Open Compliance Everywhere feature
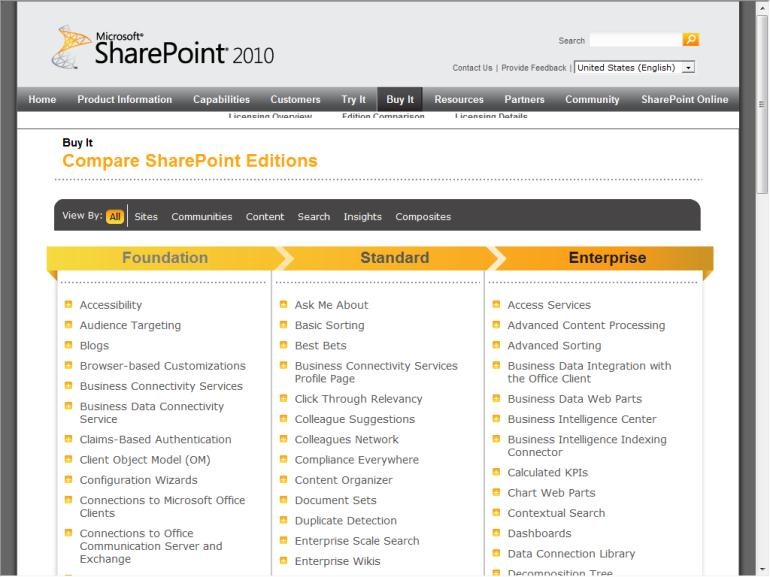 [357, 460]
